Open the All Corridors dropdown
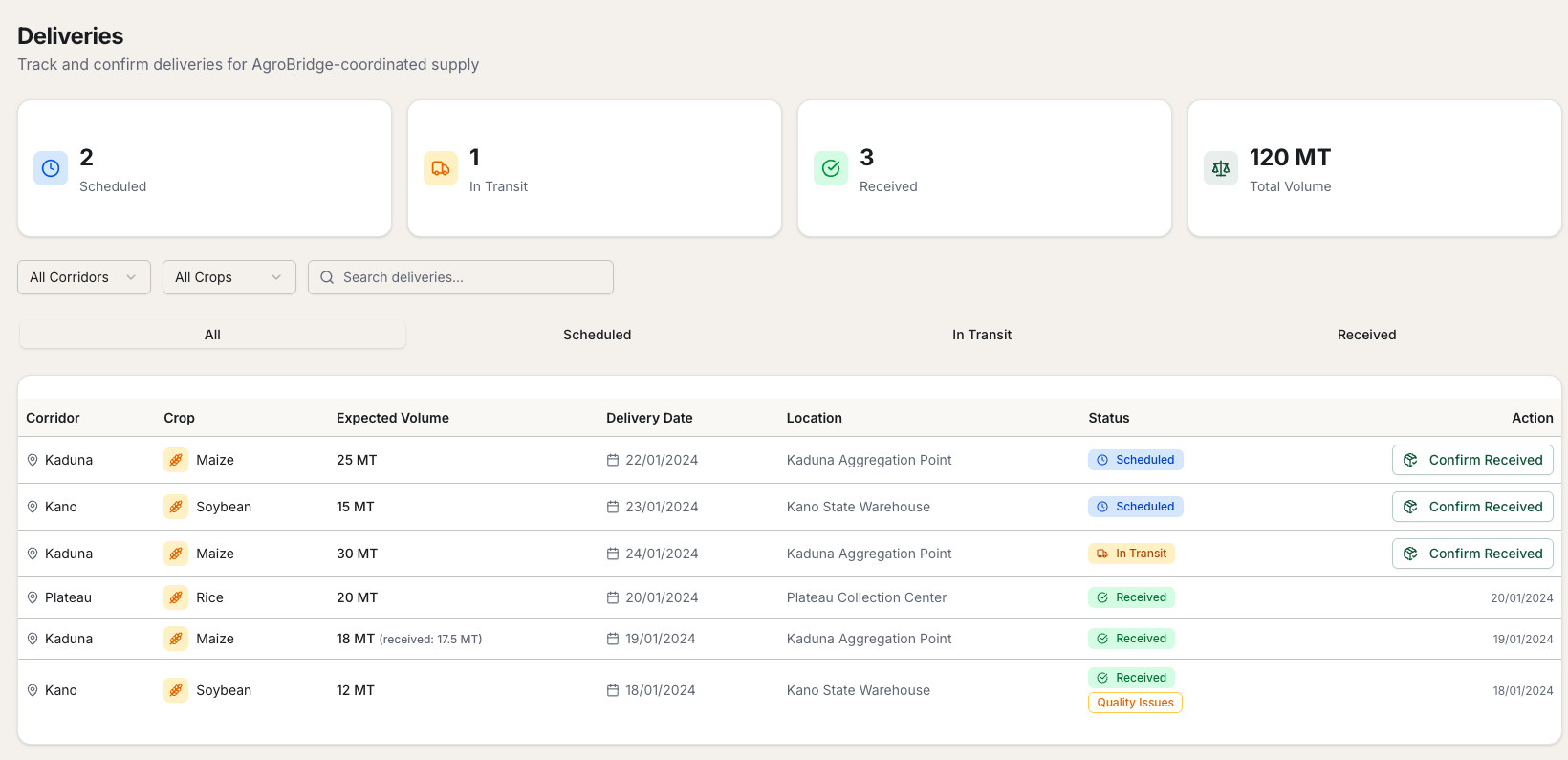Image resolution: width=1568 pixels, height=760 pixels. coord(84,277)
